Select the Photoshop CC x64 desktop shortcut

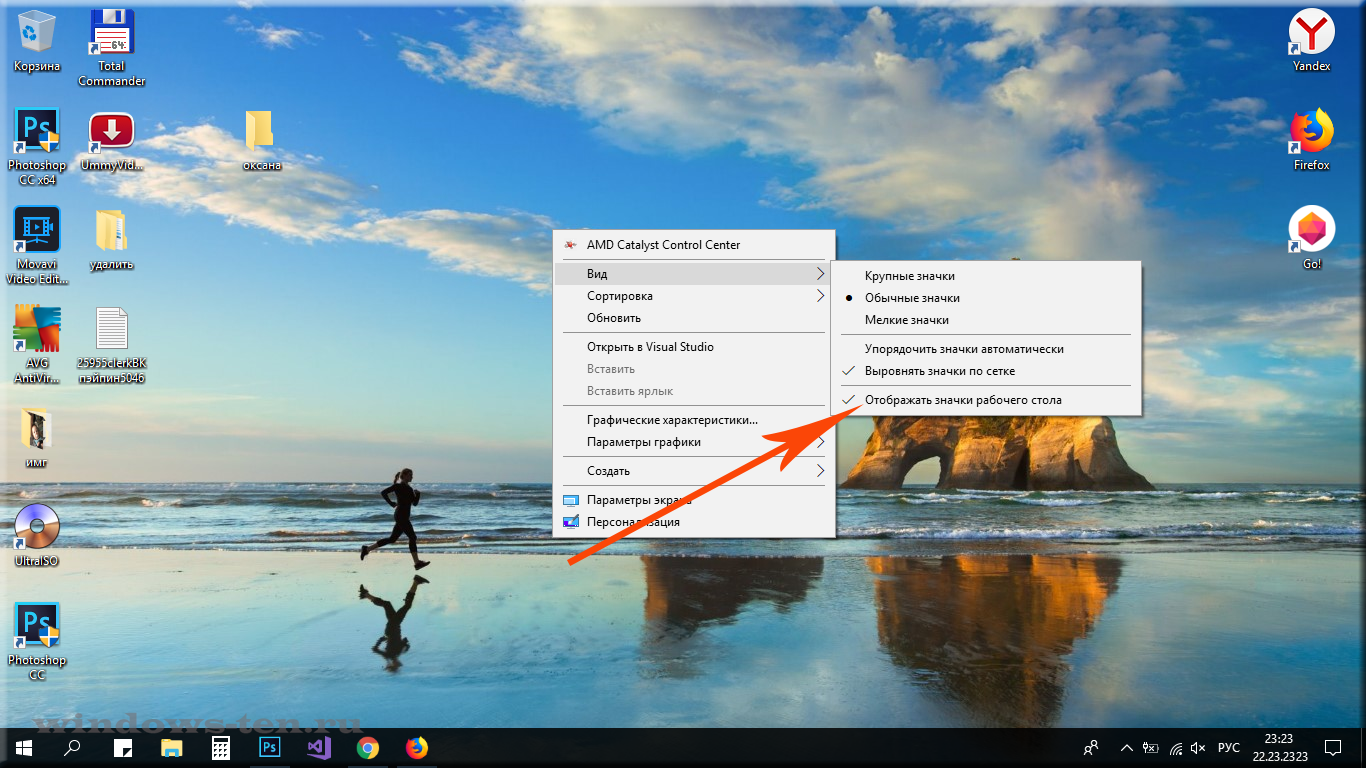tap(37, 146)
